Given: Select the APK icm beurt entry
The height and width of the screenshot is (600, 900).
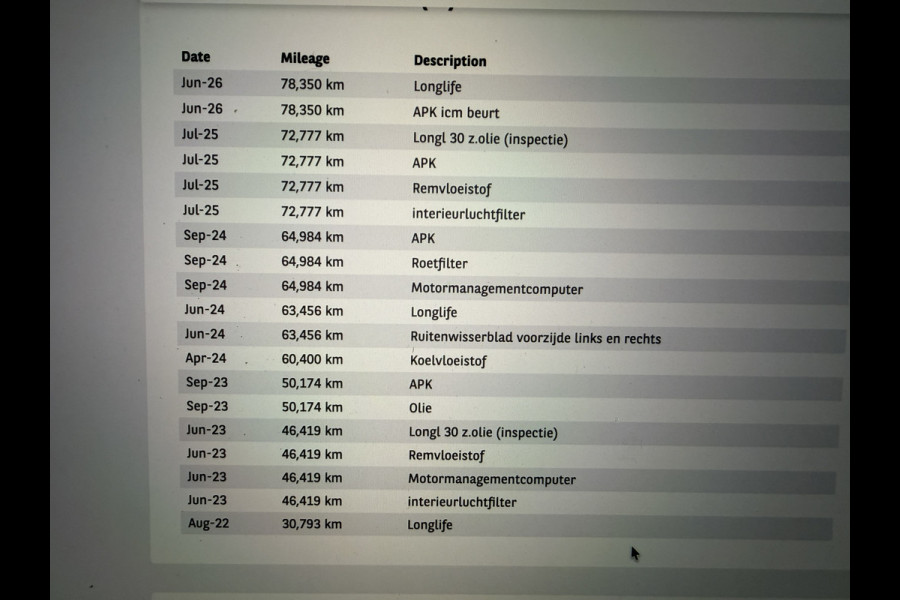Looking at the screenshot, I should point(456,113).
